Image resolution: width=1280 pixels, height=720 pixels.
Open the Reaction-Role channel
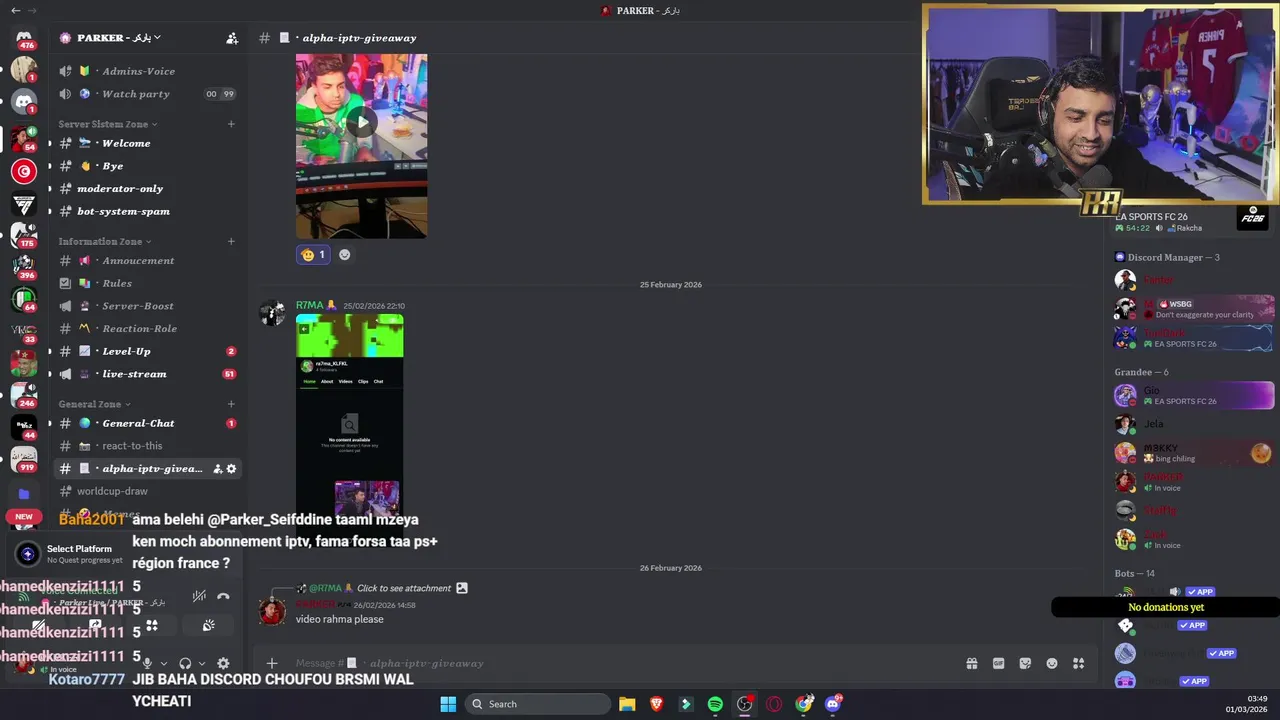pyautogui.click(x=147, y=328)
